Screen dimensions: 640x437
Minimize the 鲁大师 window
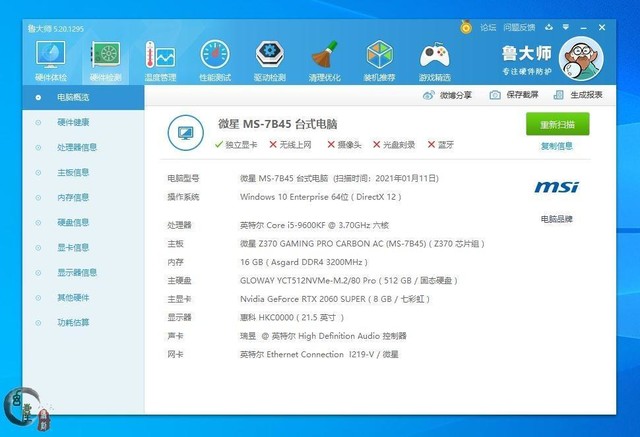click(584, 27)
